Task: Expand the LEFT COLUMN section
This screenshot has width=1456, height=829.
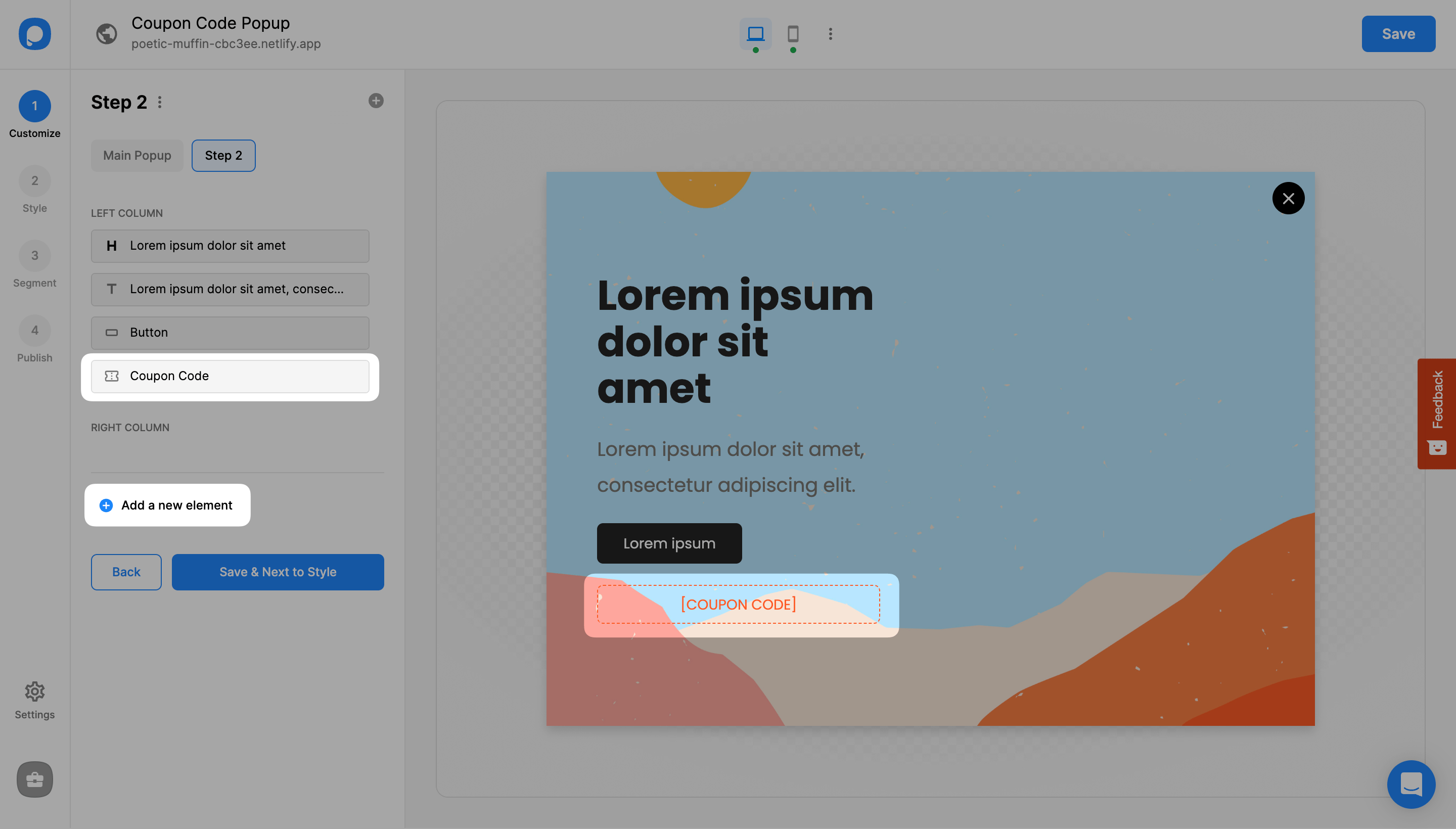Action: click(127, 212)
